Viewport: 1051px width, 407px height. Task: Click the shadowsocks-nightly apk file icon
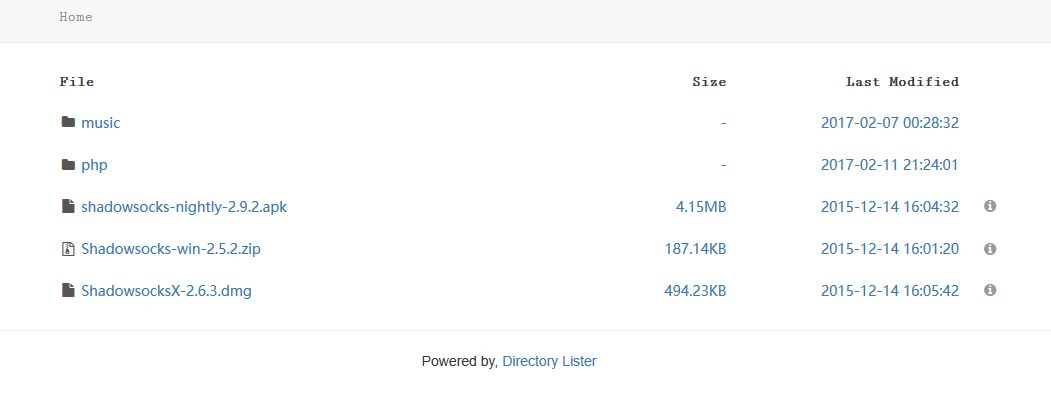pos(68,207)
